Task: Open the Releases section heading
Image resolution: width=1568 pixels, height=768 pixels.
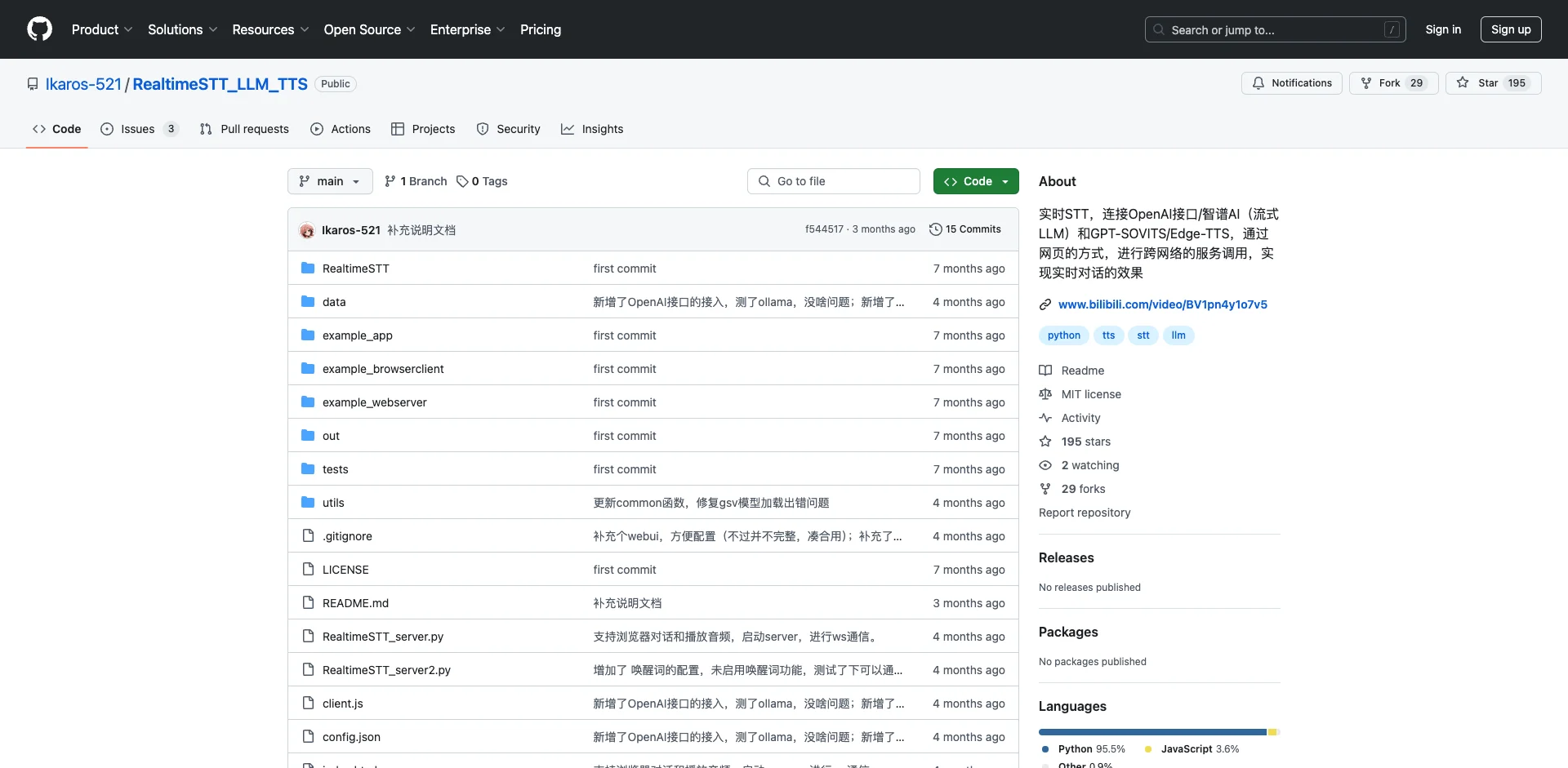Action: 1066,557
